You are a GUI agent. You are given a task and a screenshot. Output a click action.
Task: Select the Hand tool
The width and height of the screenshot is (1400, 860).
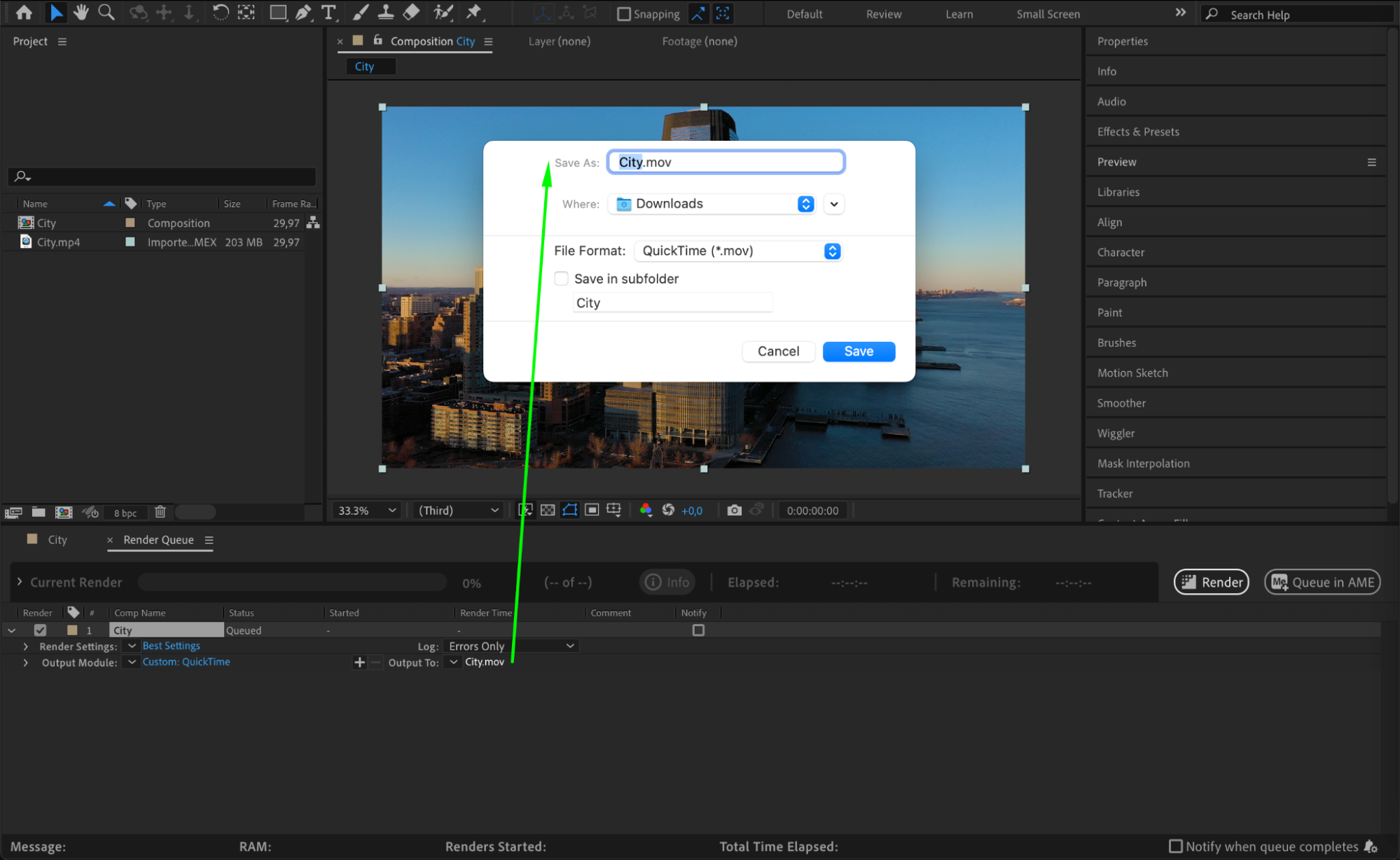pyautogui.click(x=81, y=12)
